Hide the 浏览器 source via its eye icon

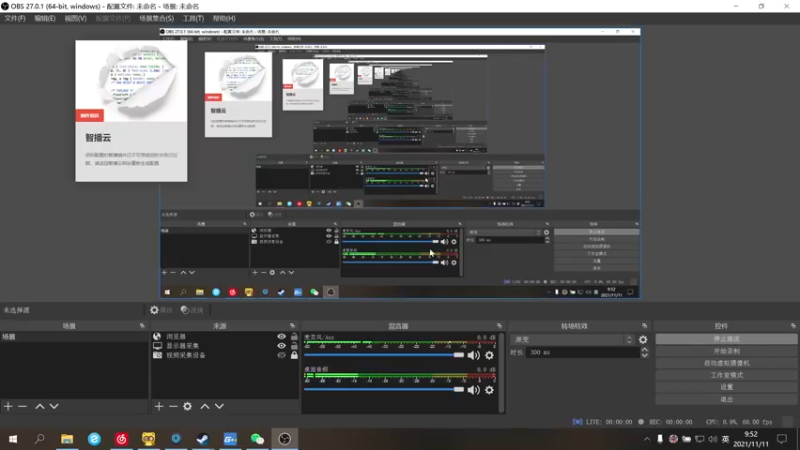(281, 336)
